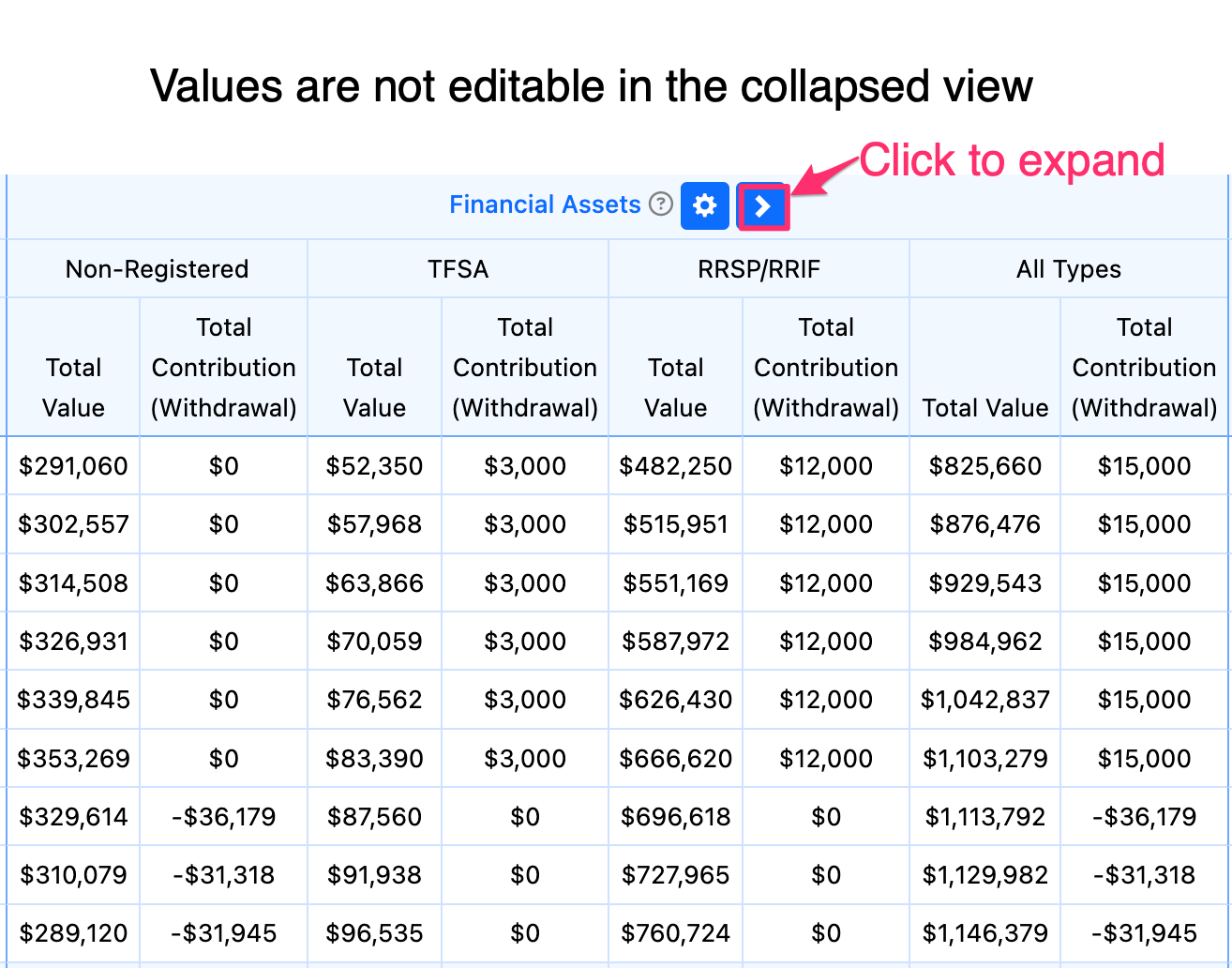The height and width of the screenshot is (968, 1232).
Task: Select the All Types column group header
Action: (x=1069, y=269)
